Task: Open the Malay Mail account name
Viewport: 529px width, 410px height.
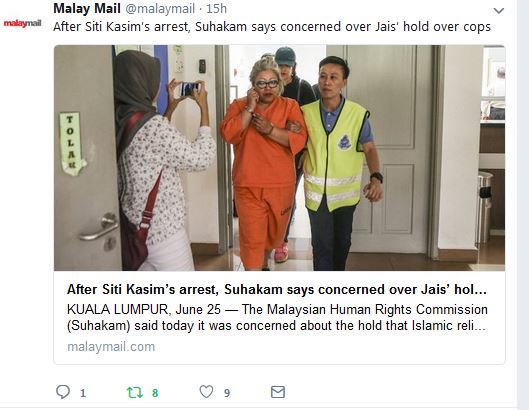Action: pyautogui.click(x=87, y=8)
